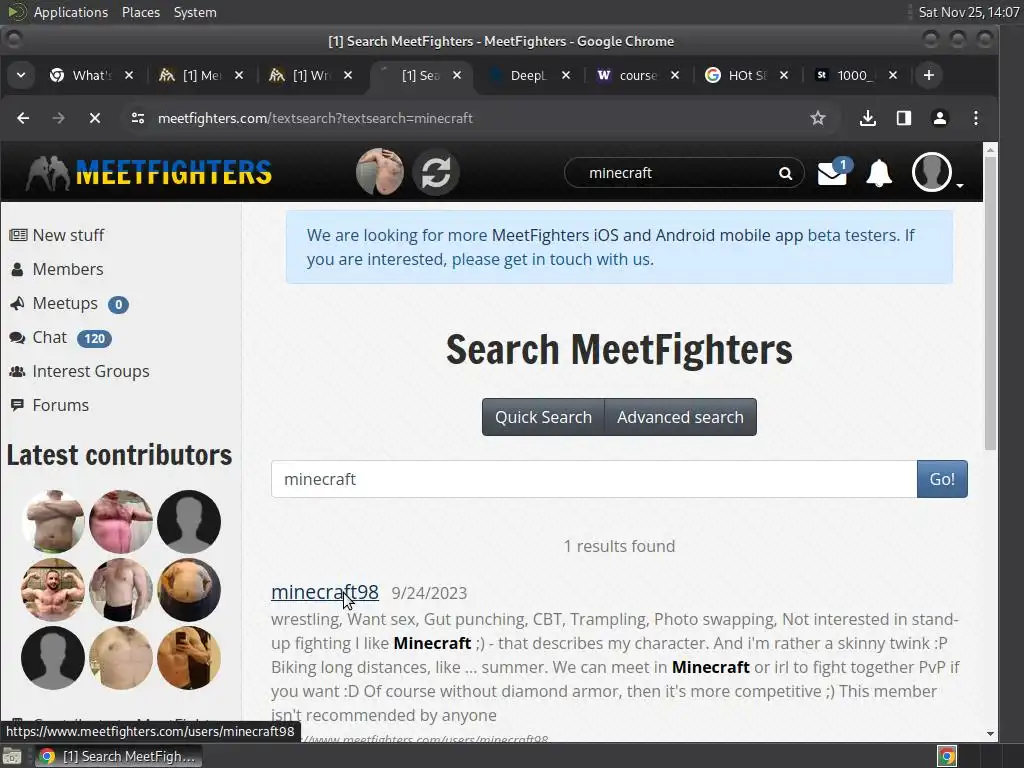Open site information icon in address bar
This screenshot has height=768, width=1024.
click(138, 118)
